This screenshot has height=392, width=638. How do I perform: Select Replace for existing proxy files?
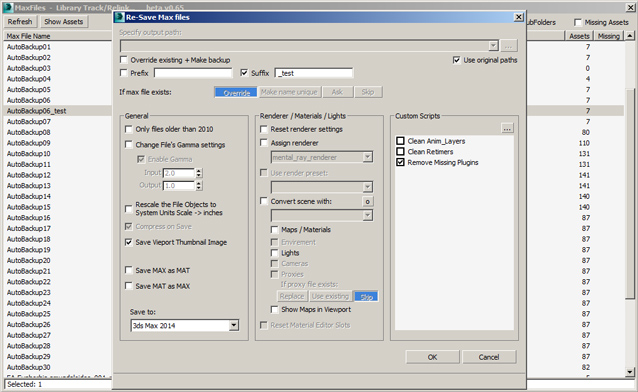pos(292,296)
